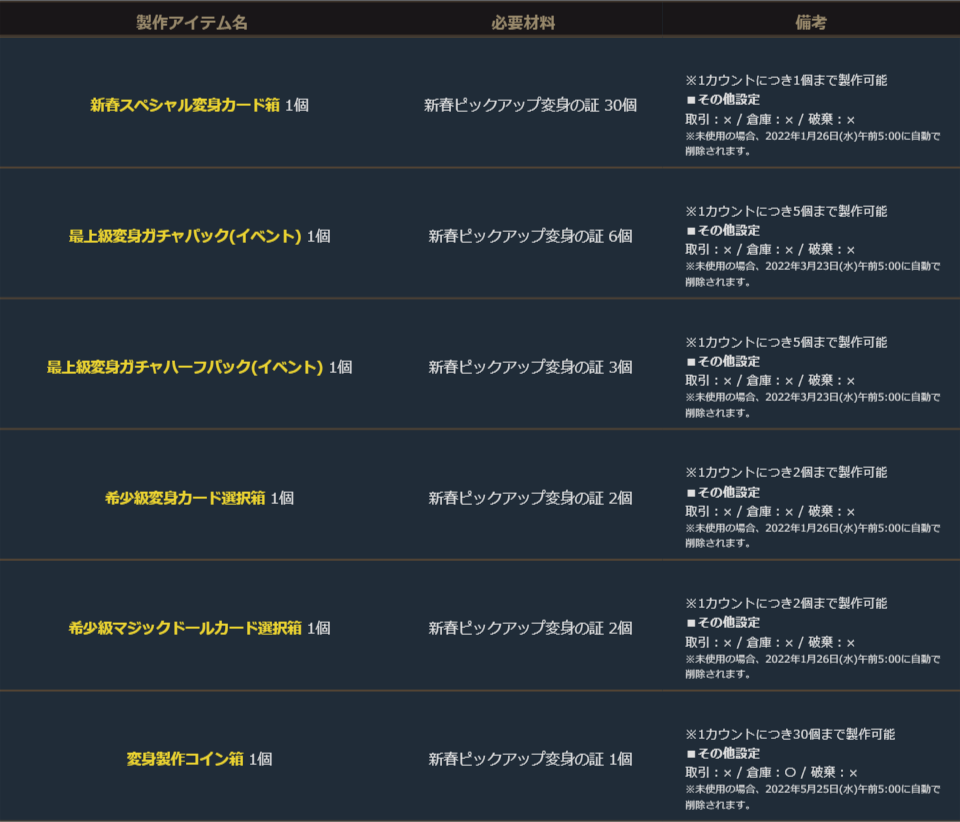Image resolution: width=960 pixels, height=822 pixels.
Task: Select 最上級変身ガチャハーフパック(イベント) item name
Action: point(185,367)
